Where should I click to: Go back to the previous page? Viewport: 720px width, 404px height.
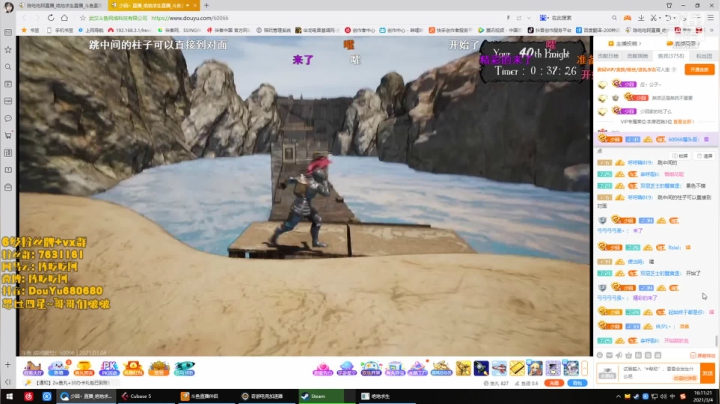coord(24,18)
